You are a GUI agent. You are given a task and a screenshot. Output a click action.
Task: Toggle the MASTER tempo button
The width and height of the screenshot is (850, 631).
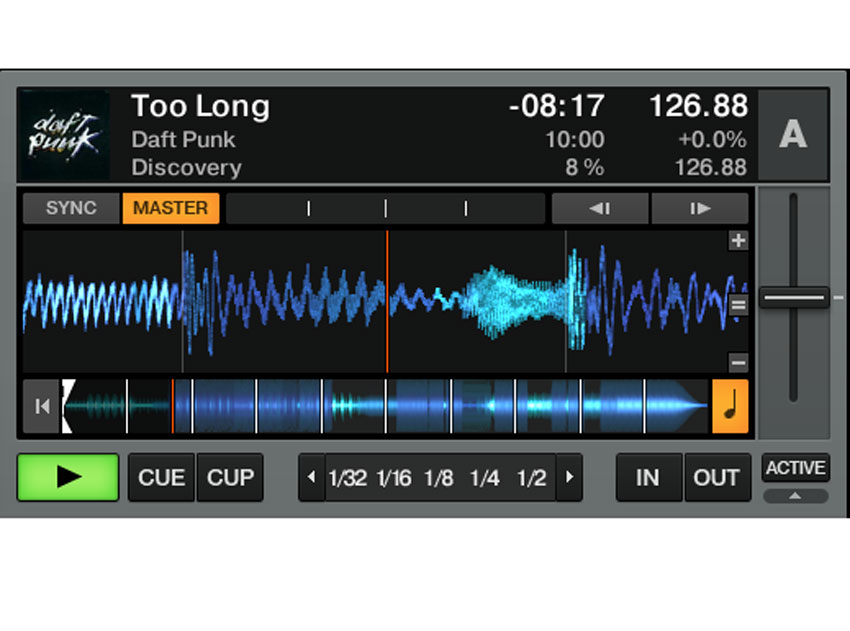point(171,208)
